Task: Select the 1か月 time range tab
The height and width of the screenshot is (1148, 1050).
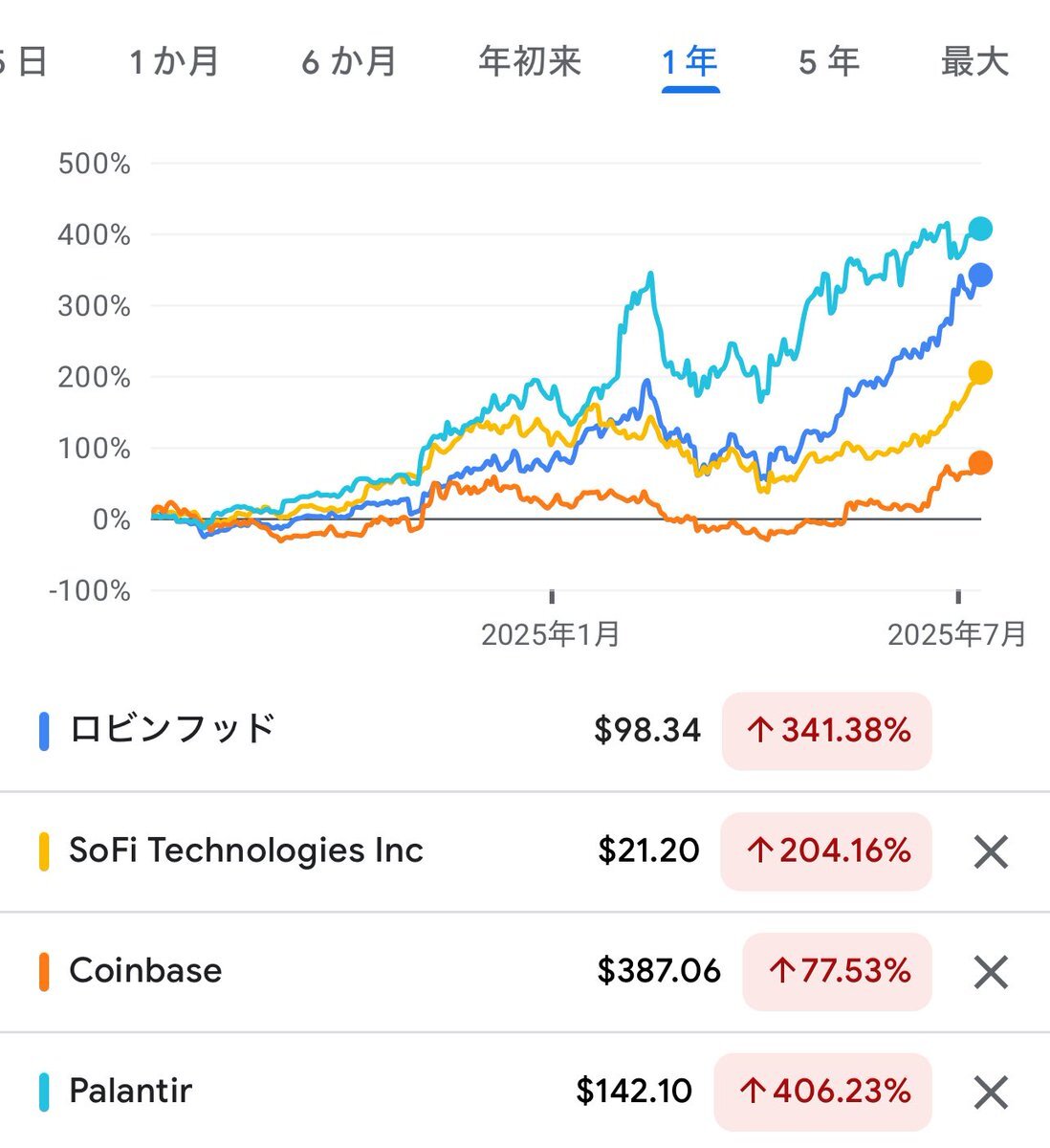Action: (174, 62)
